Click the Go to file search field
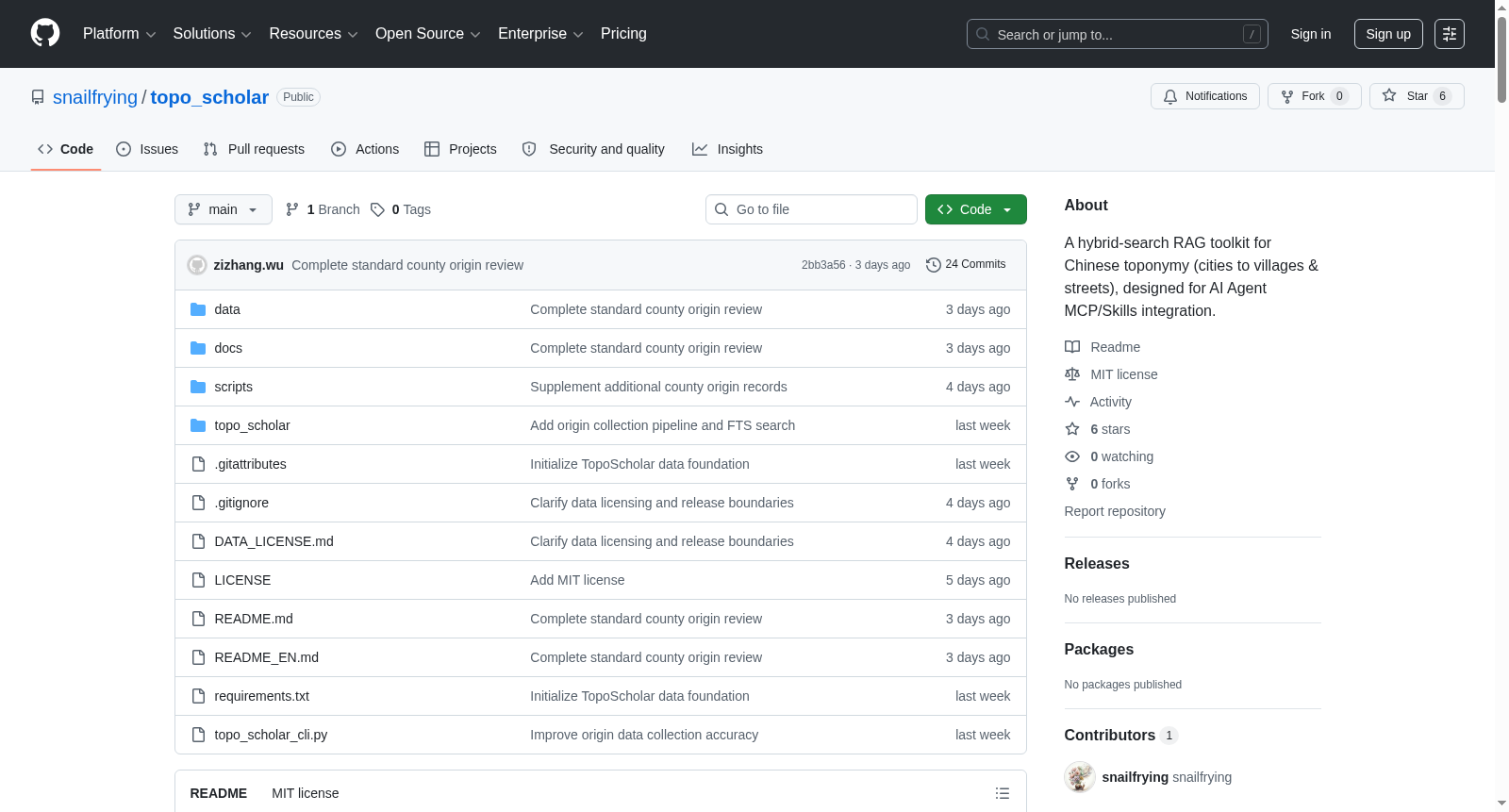Screen dimensions: 1509x812 pos(811,209)
